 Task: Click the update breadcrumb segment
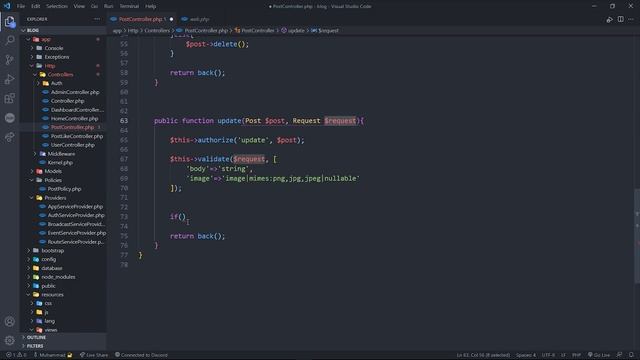[293, 31]
